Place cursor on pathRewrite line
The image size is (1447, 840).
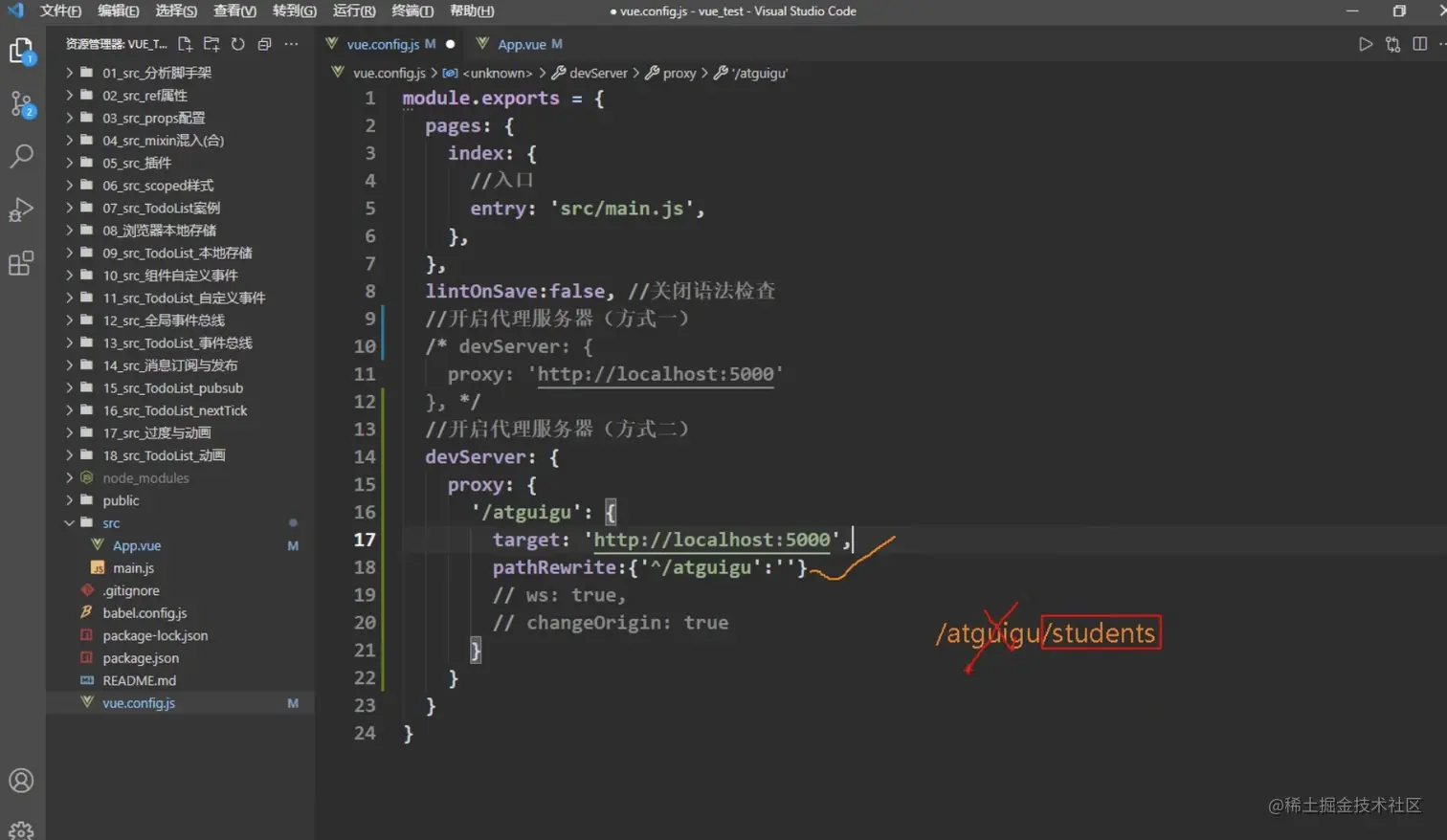[650, 567]
